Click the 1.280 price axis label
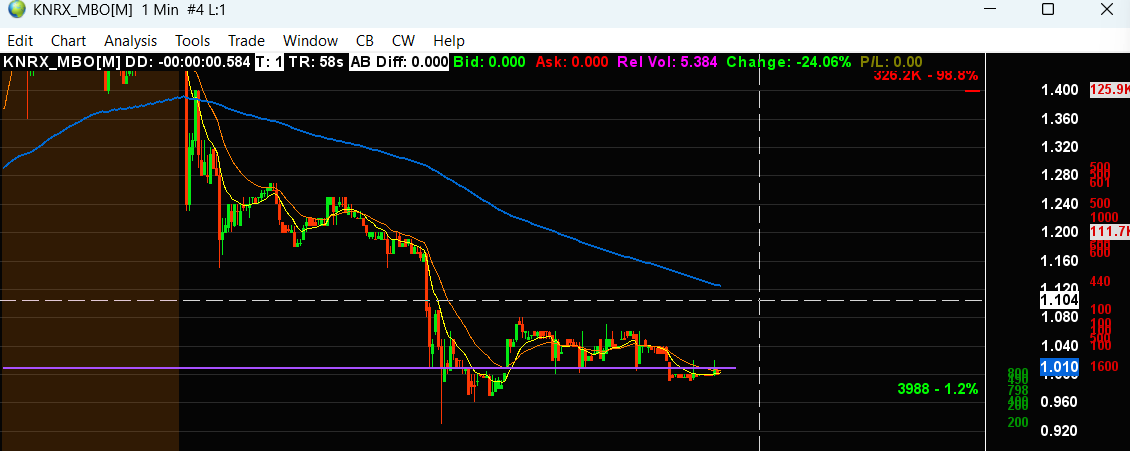1130x451 pixels. tap(1059, 175)
